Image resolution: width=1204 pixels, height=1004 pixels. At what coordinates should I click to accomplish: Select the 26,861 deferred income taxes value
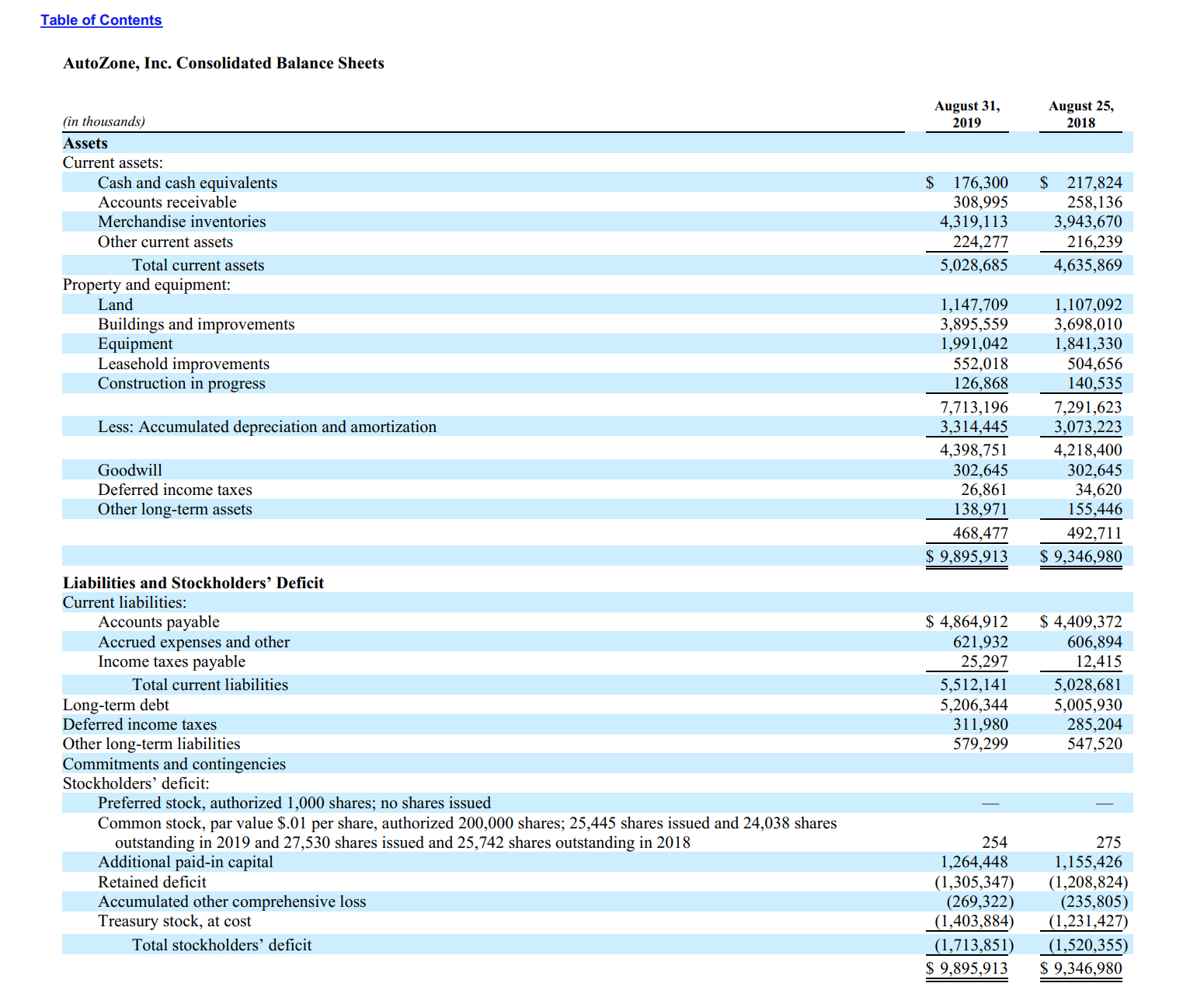pyautogui.click(x=984, y=490)
